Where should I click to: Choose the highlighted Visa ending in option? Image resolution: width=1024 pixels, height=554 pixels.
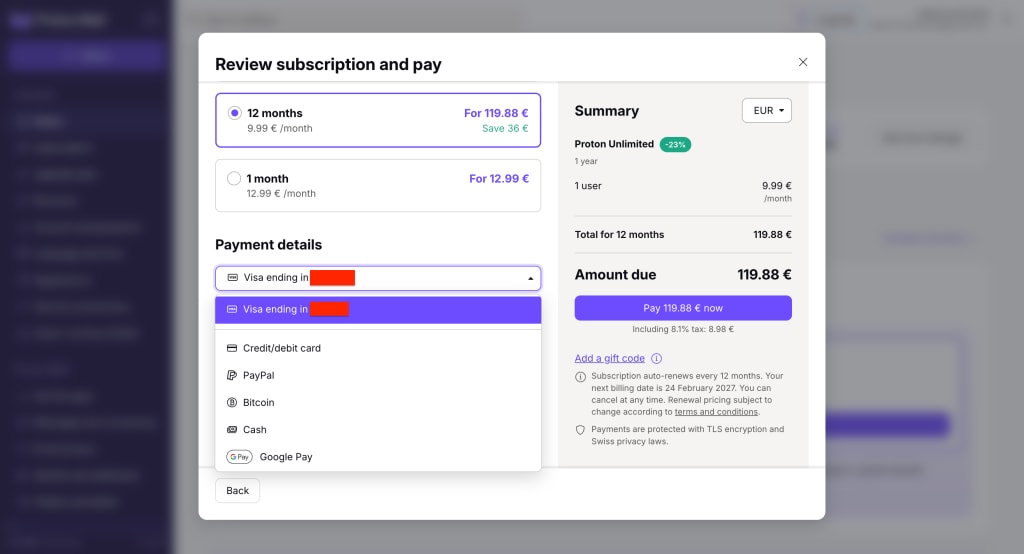(x=378, y=310)
